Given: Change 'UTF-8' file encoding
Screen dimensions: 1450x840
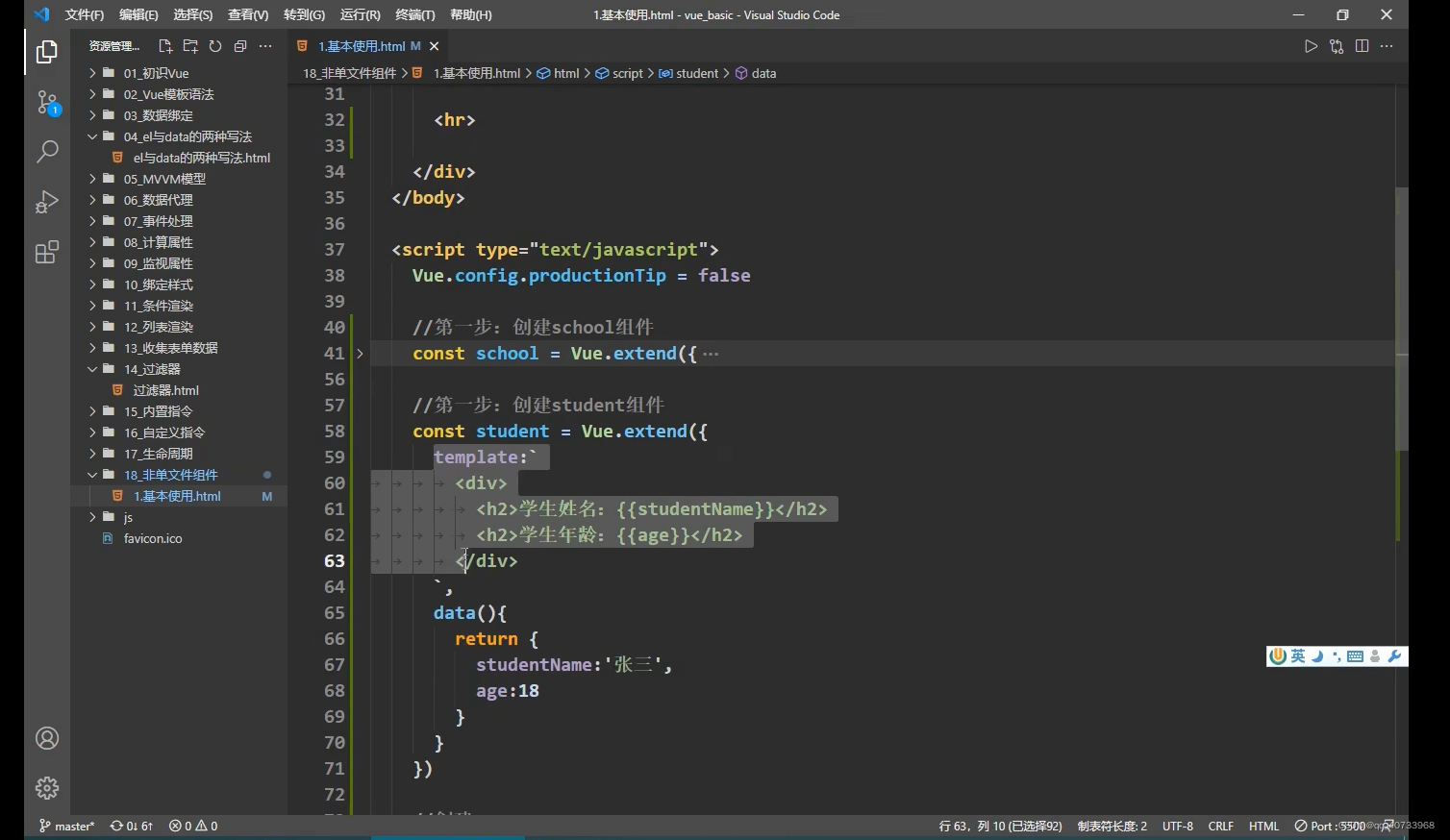Looking at the screenshot, I should tap(1177, 826).
